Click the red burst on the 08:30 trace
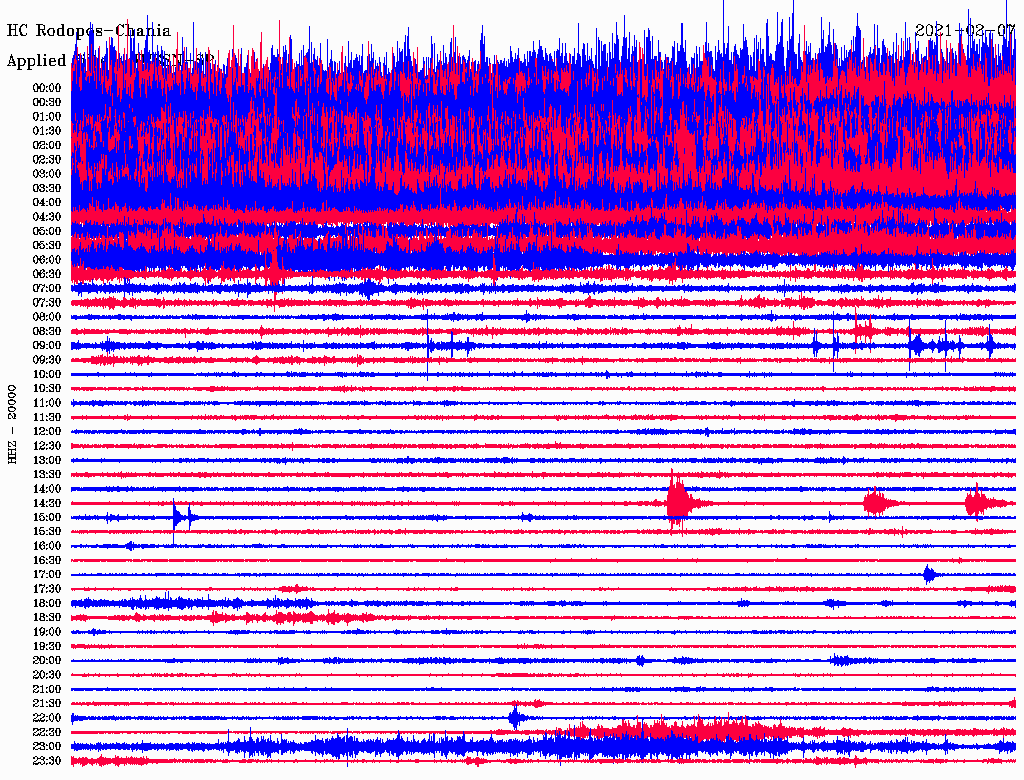Viewport: 1024px width, 780px height. [863, 330]
